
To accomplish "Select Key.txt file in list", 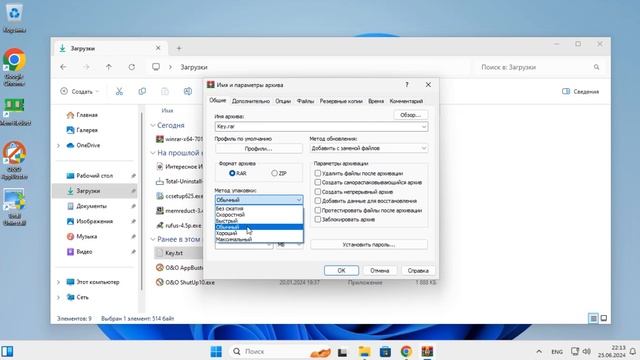I will (173, 253).
